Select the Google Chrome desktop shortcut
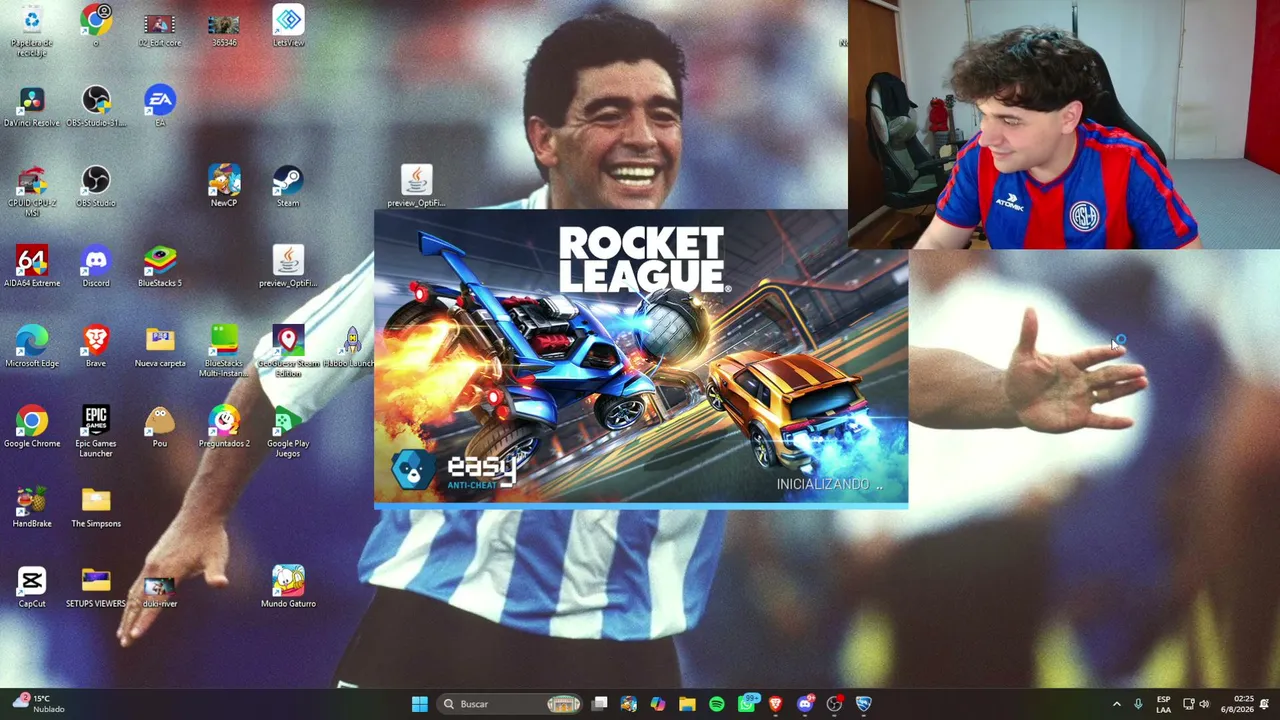This screenshot has width=1280, height=720. (x=32, y=427)
